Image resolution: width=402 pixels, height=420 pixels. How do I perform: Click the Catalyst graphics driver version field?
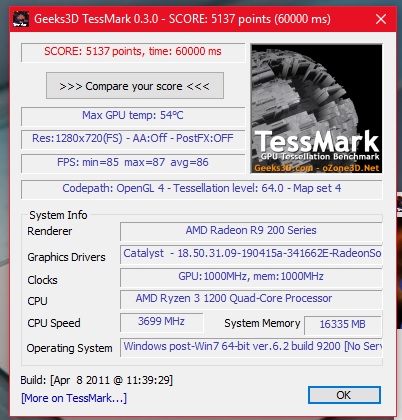click(251, 254)
